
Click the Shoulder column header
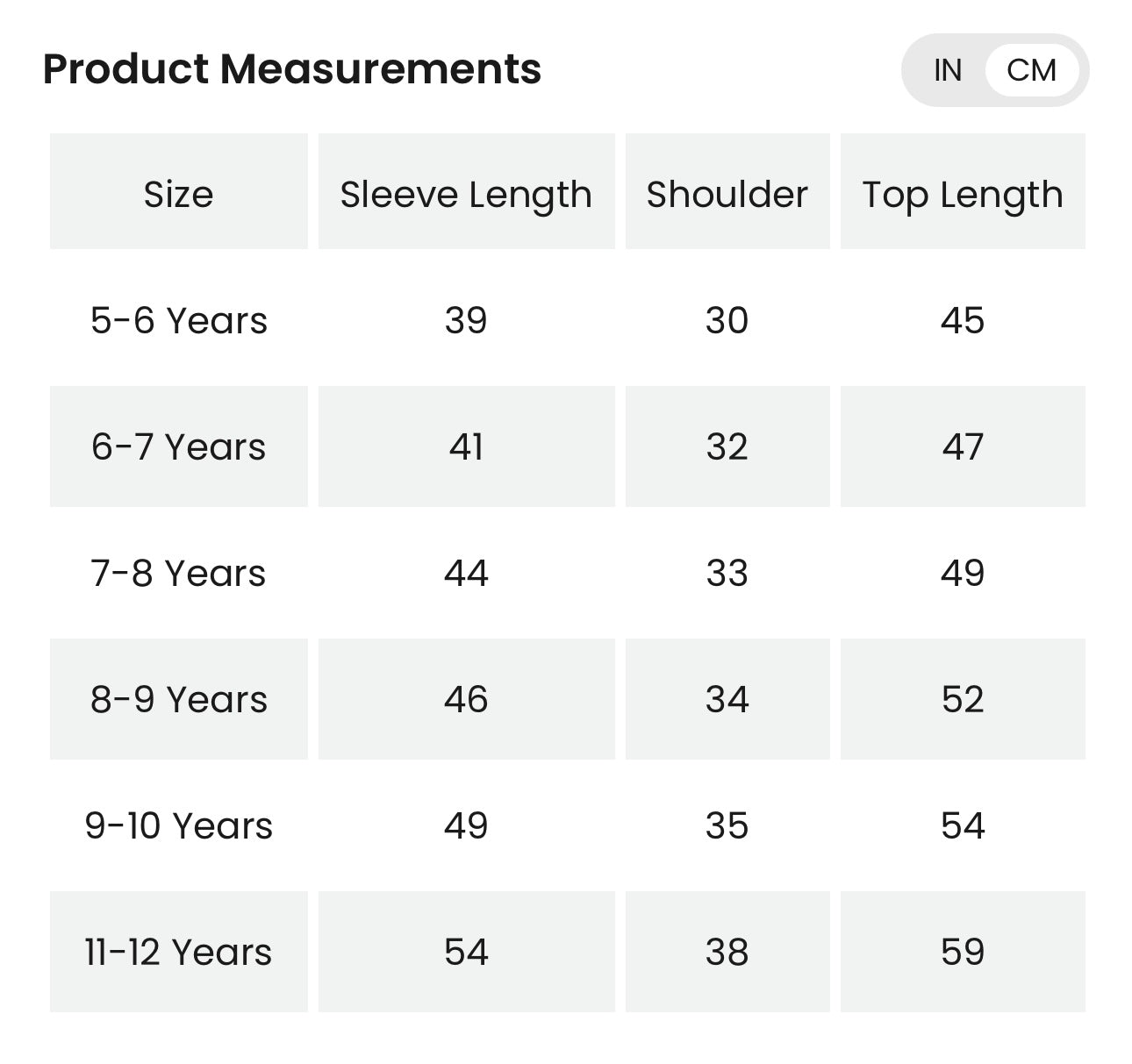pyautogui.click(x=727, y=194)
